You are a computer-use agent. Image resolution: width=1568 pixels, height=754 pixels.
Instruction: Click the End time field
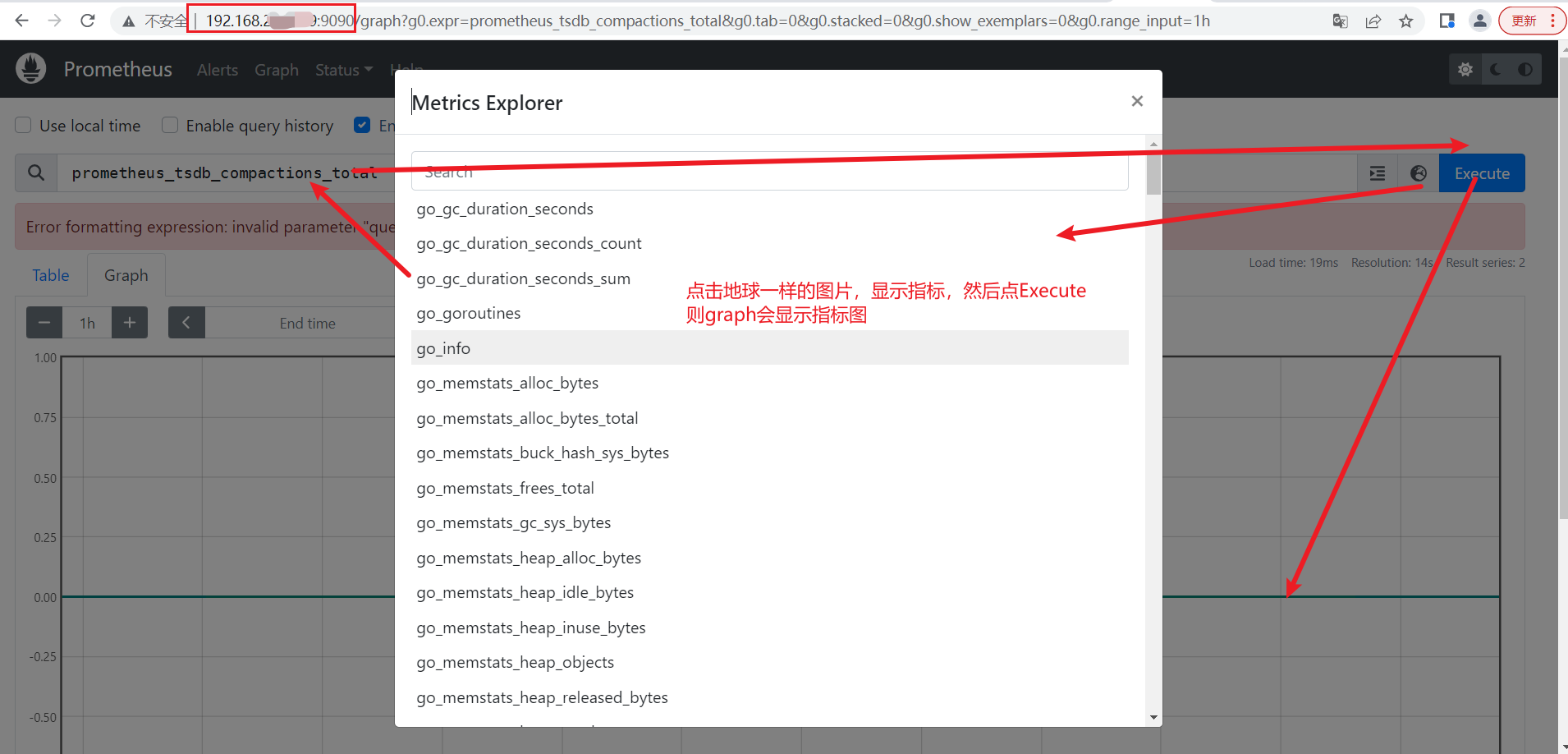pyautogui.click(x=307, y=323)
